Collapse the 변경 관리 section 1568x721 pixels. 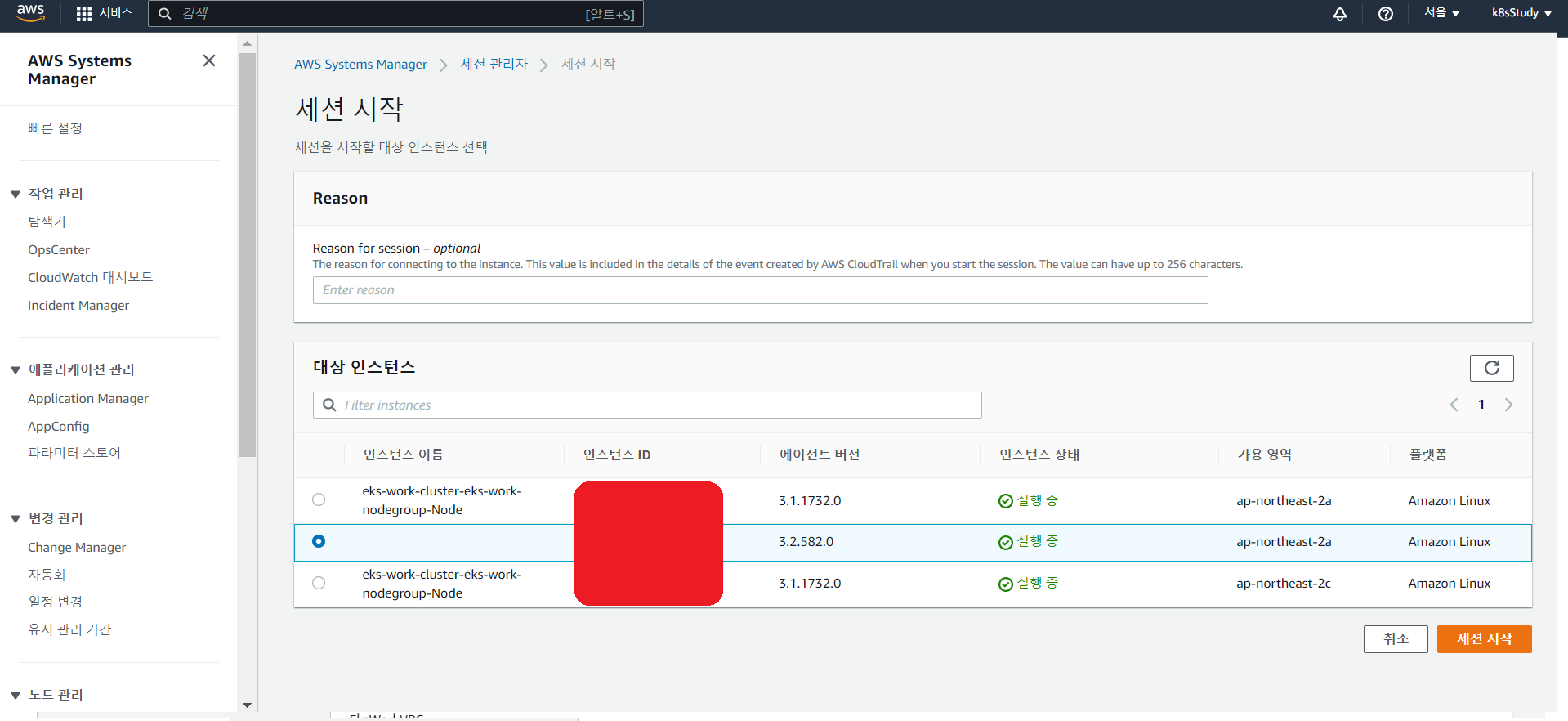point(16,519)
